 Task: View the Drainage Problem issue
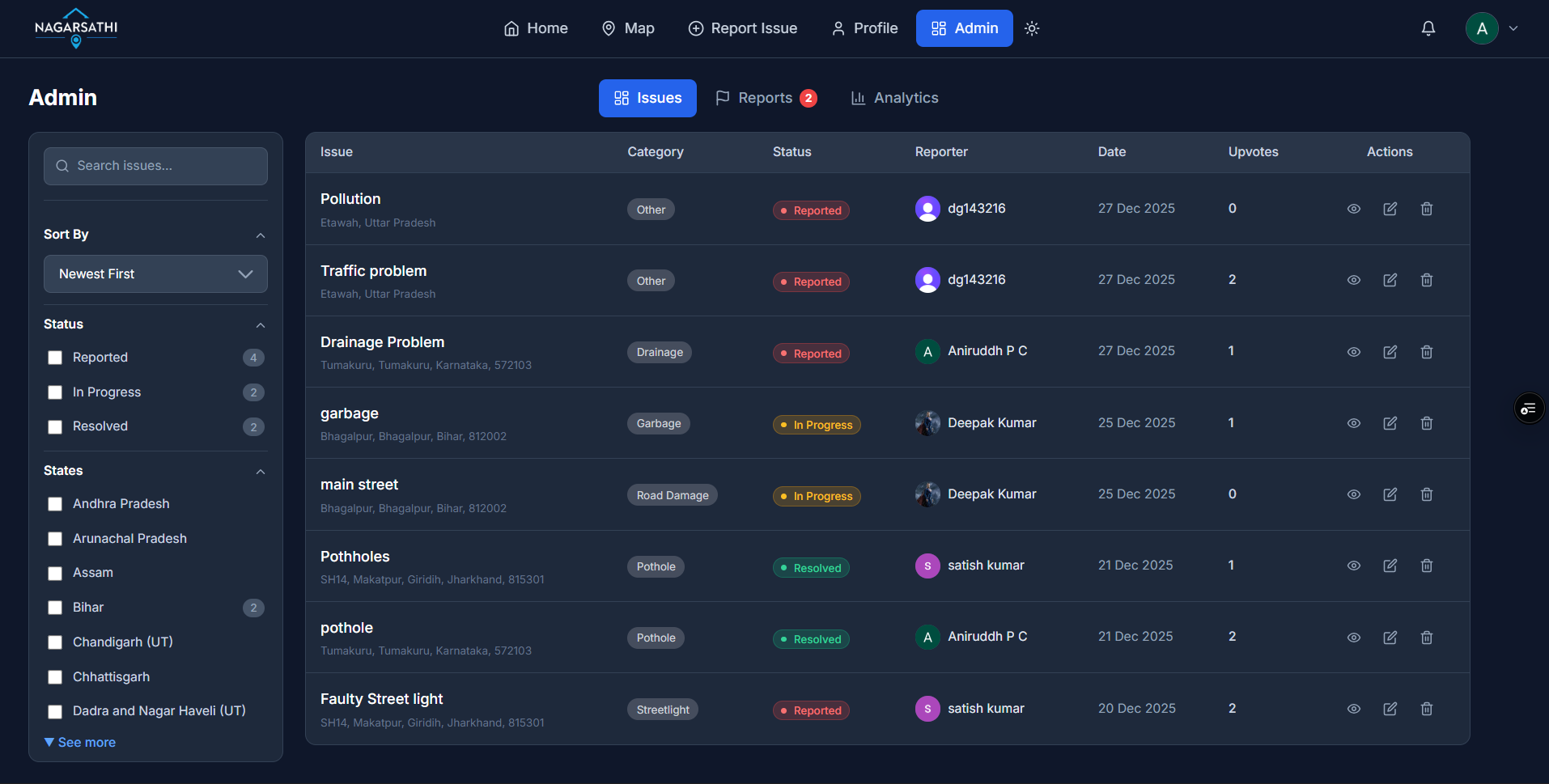click(1354, 352)
